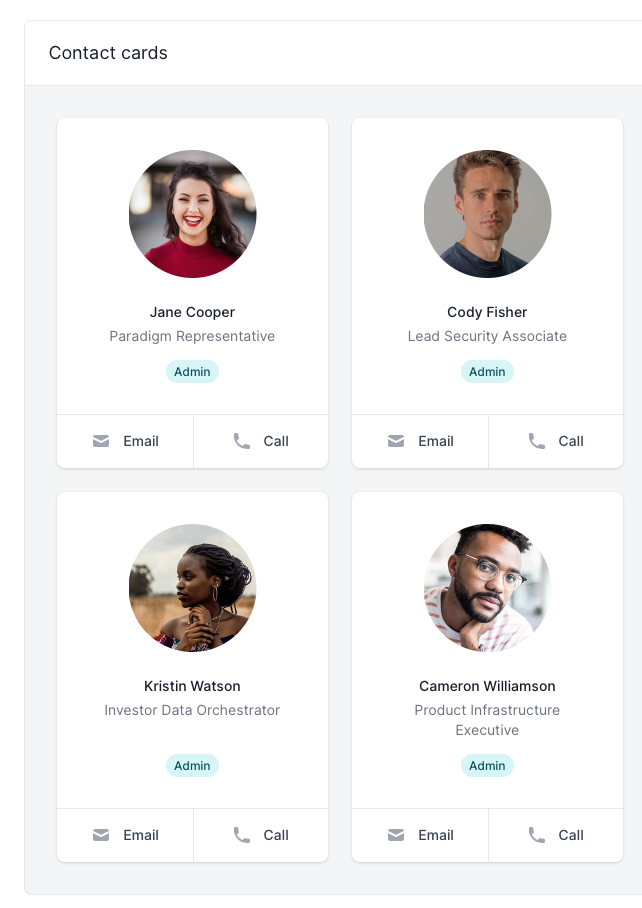Image resolution: width=642 pixels, height=908 pixels.
Task: Click the phone icon on Cameron Williamson's card
Action: (535, 835)
